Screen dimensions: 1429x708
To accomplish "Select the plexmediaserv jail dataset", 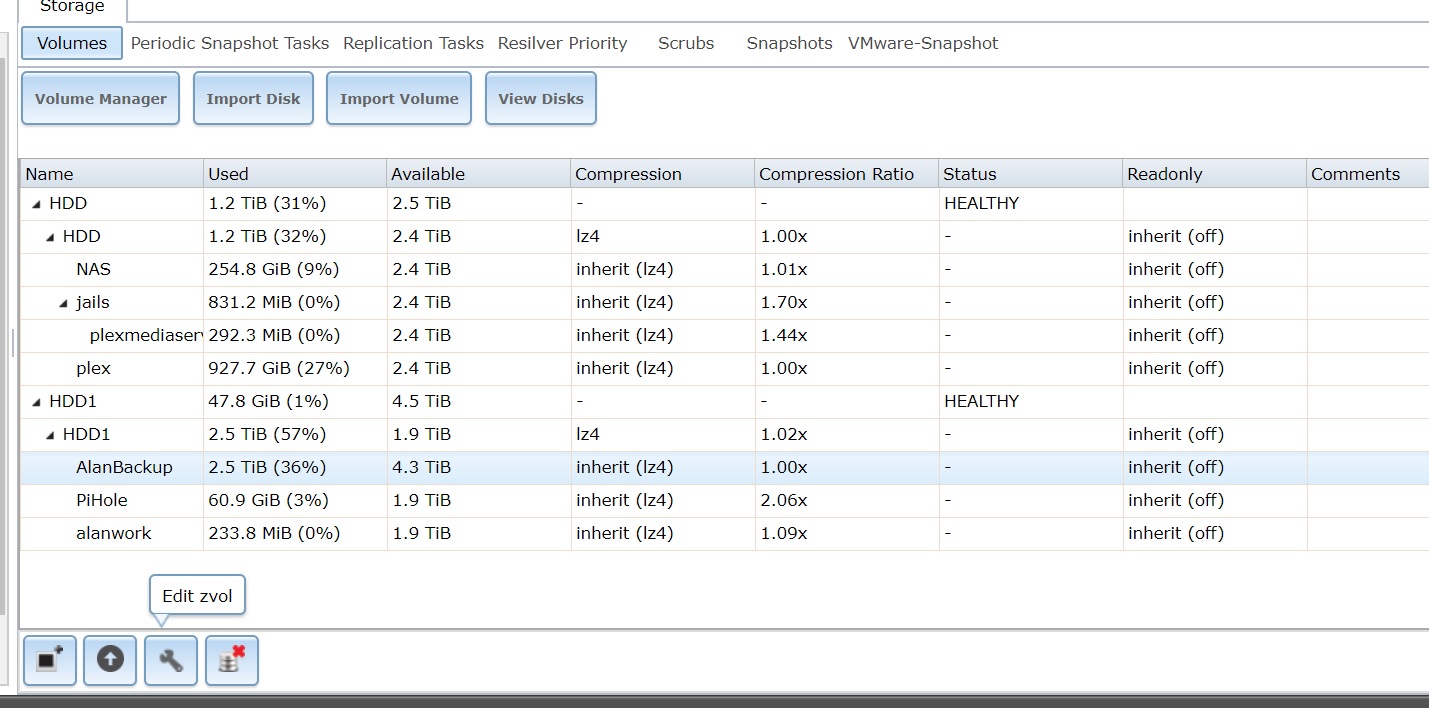I will point(146,335).
